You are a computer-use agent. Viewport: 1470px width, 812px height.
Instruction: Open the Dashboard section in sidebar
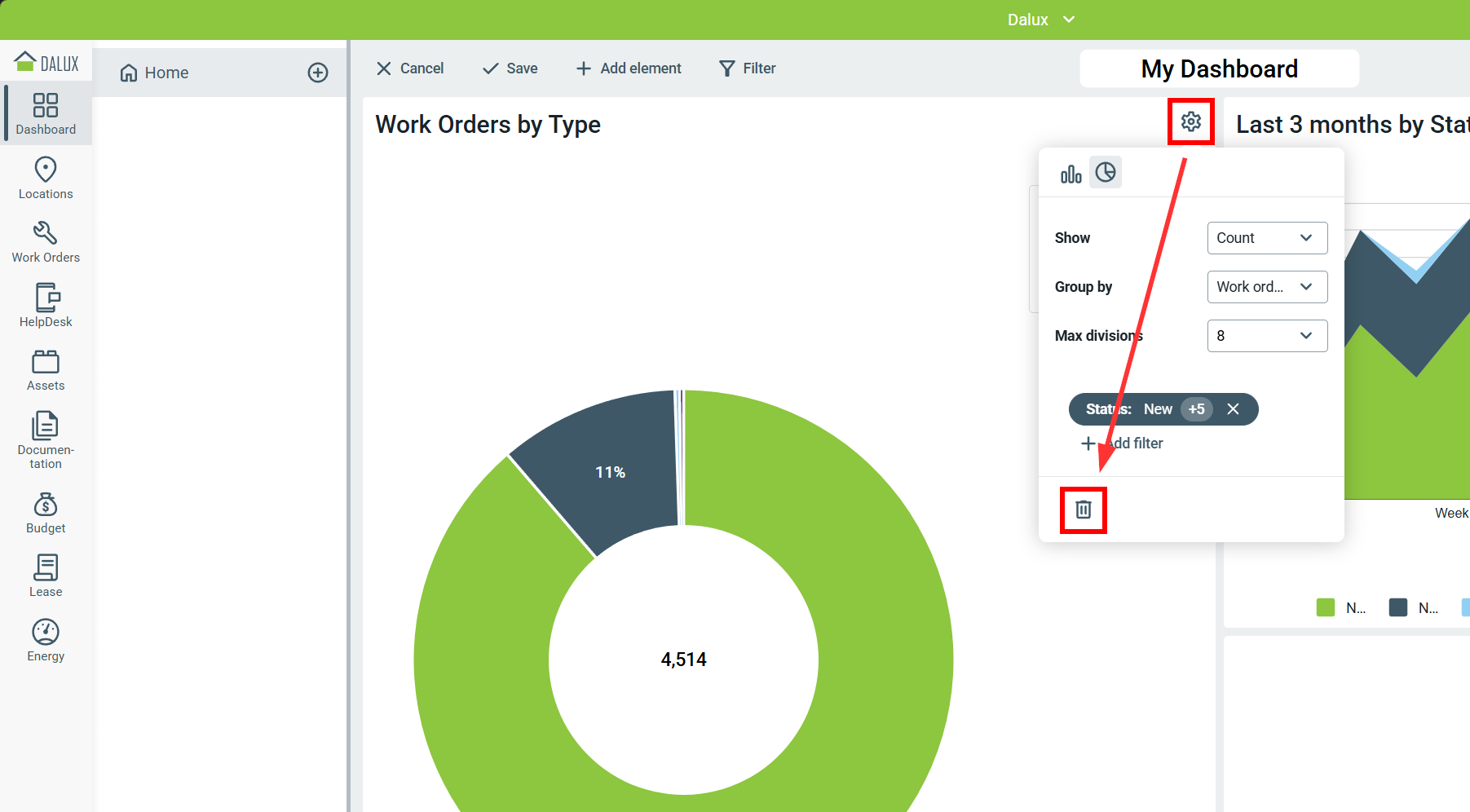tap(46, 114)
